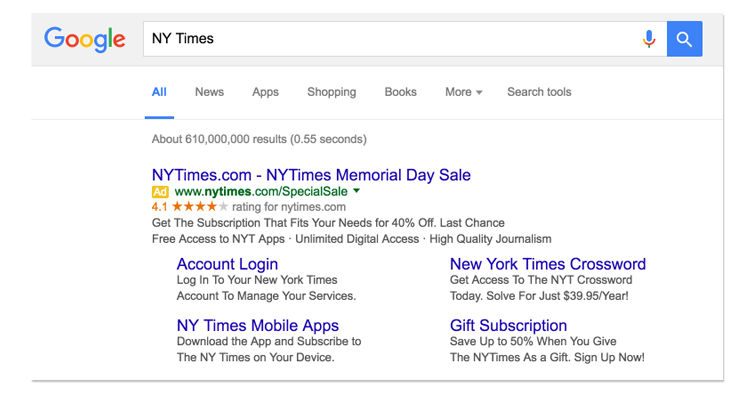The width and height of the screenshot is (754, 394).
Task: Click 'Get The Subscription That Fits' description line
Action: point(328,223)
